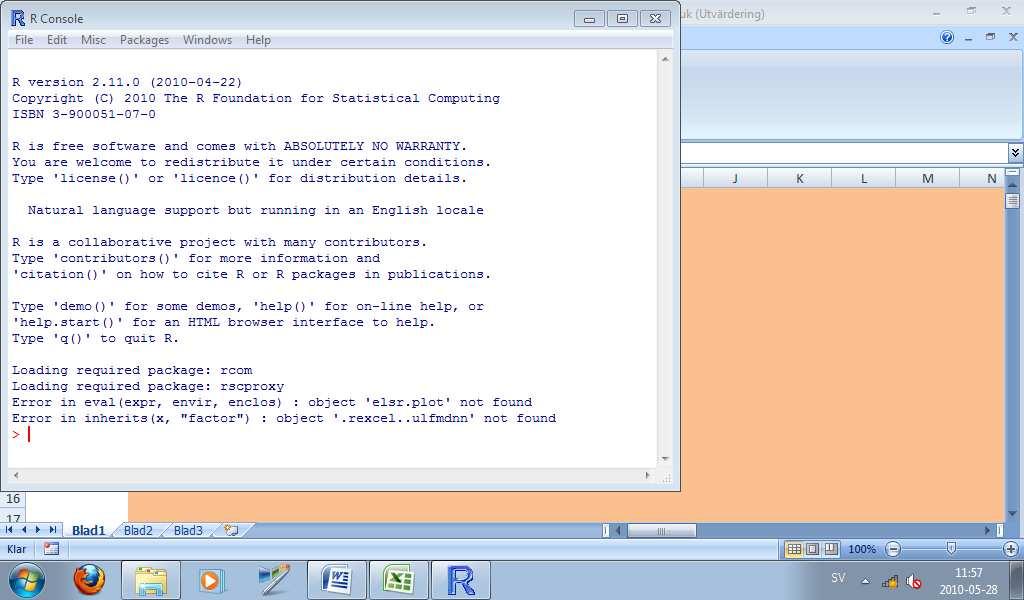The image size is (1024, 600).
Task: Switch to Microsoft Word on the taskbar
Action: click(x=336, y=580)
